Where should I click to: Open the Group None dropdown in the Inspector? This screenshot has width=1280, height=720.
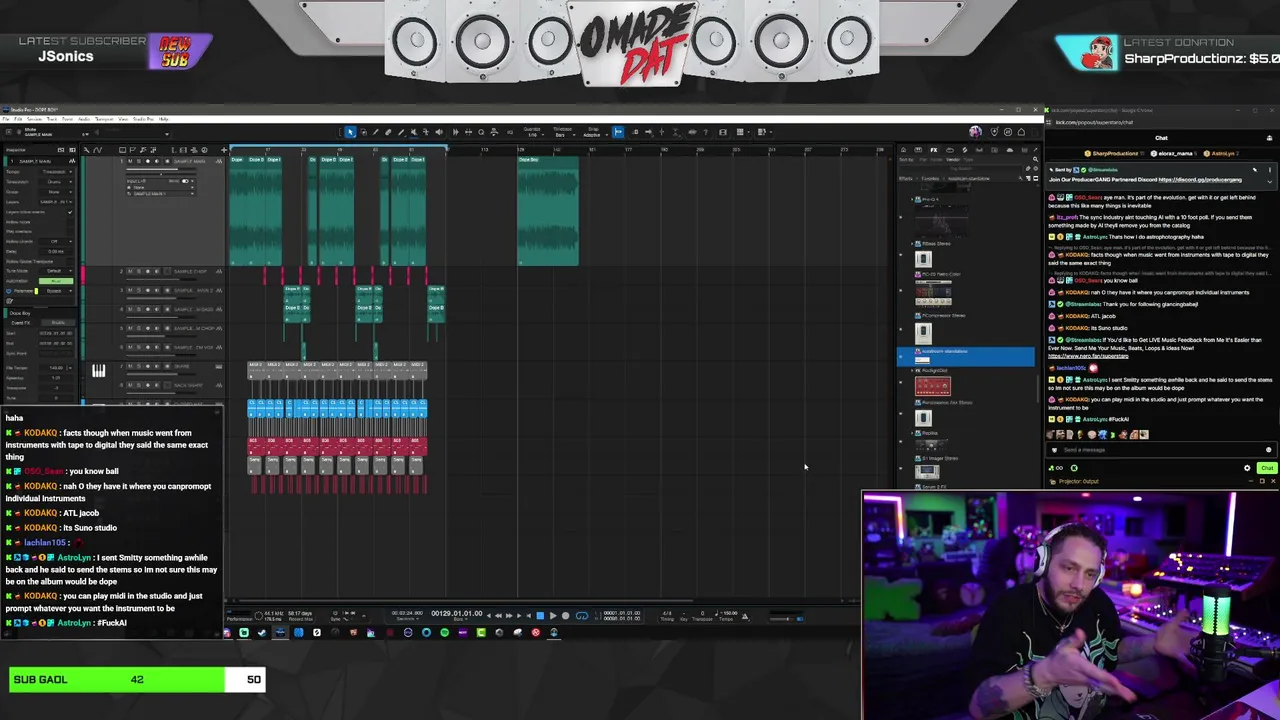click(55, 192)
